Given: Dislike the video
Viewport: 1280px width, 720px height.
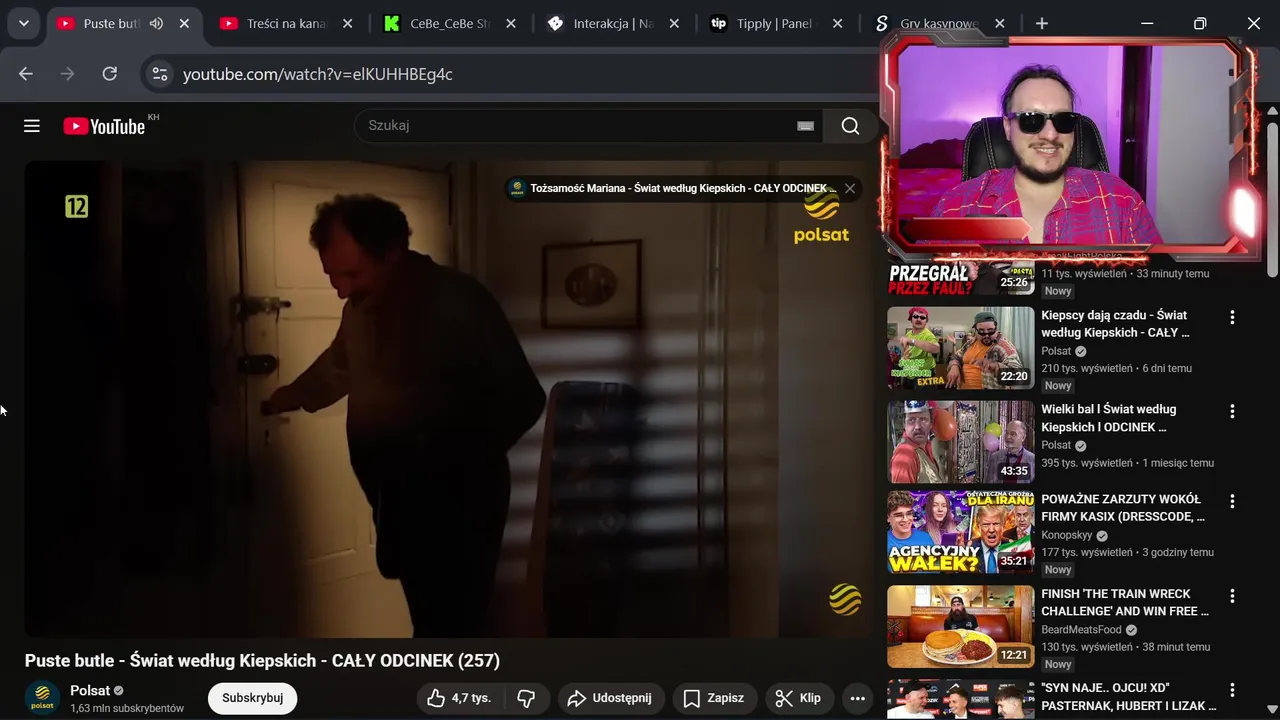Looking at the screenshot, I should pos(527,698).
